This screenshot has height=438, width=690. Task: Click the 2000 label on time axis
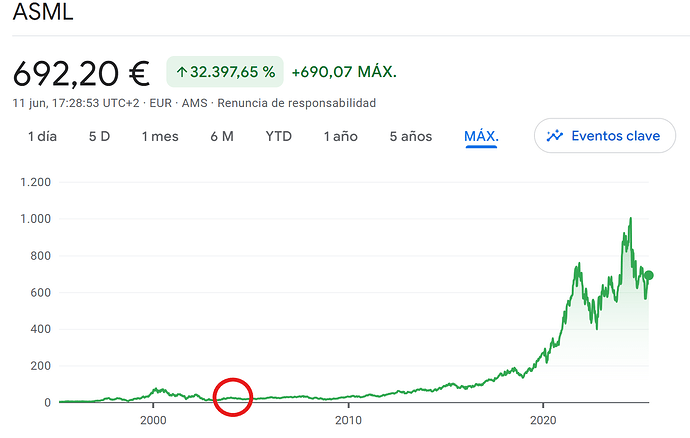click(x=153, y=420)
